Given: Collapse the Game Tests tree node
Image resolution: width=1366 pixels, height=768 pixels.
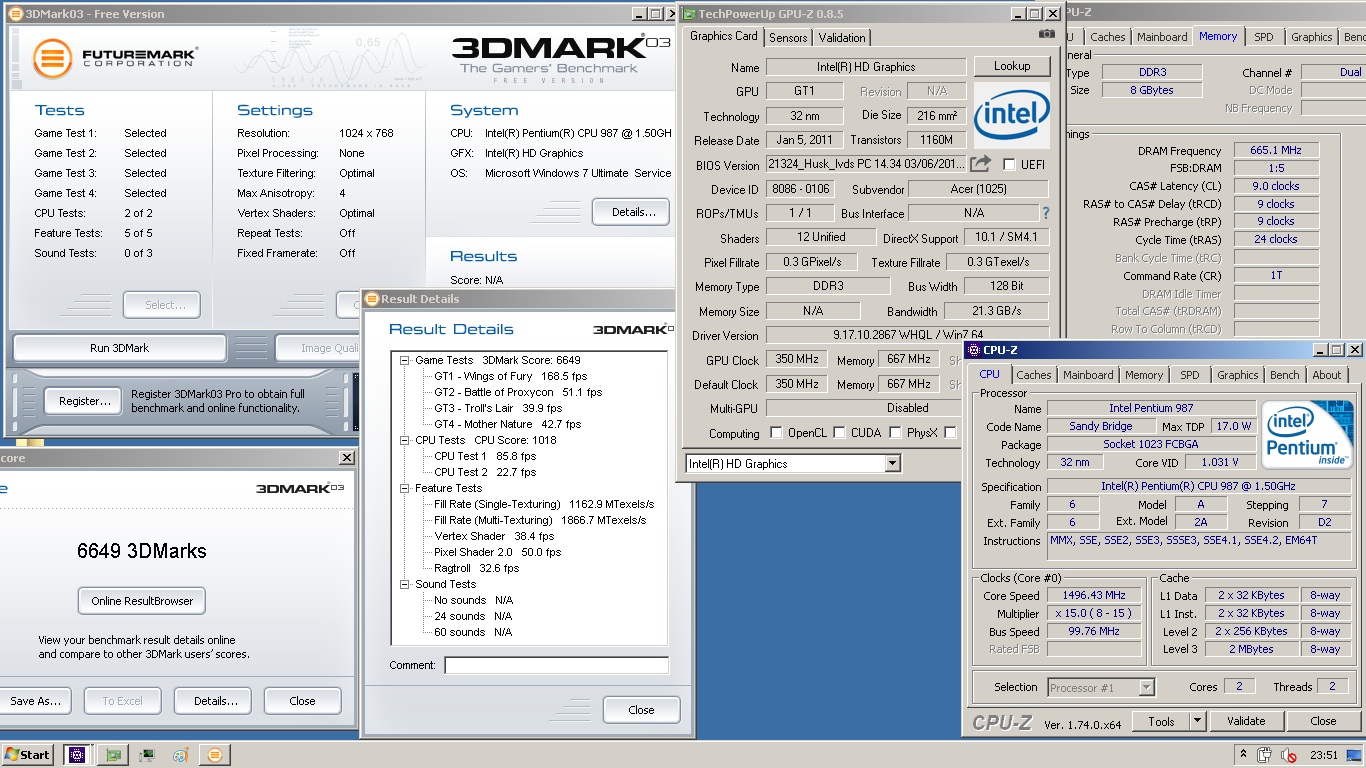Looking at the screenshot, I should (x=405, y=360).
